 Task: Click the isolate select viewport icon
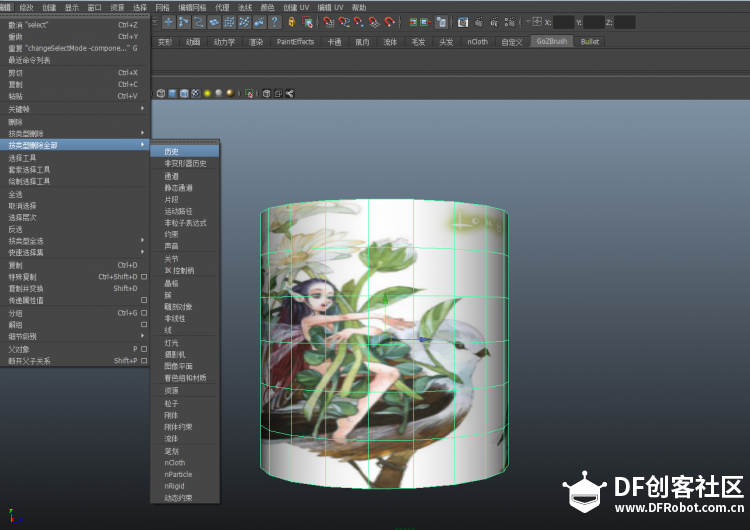click(x=249, y=93)
